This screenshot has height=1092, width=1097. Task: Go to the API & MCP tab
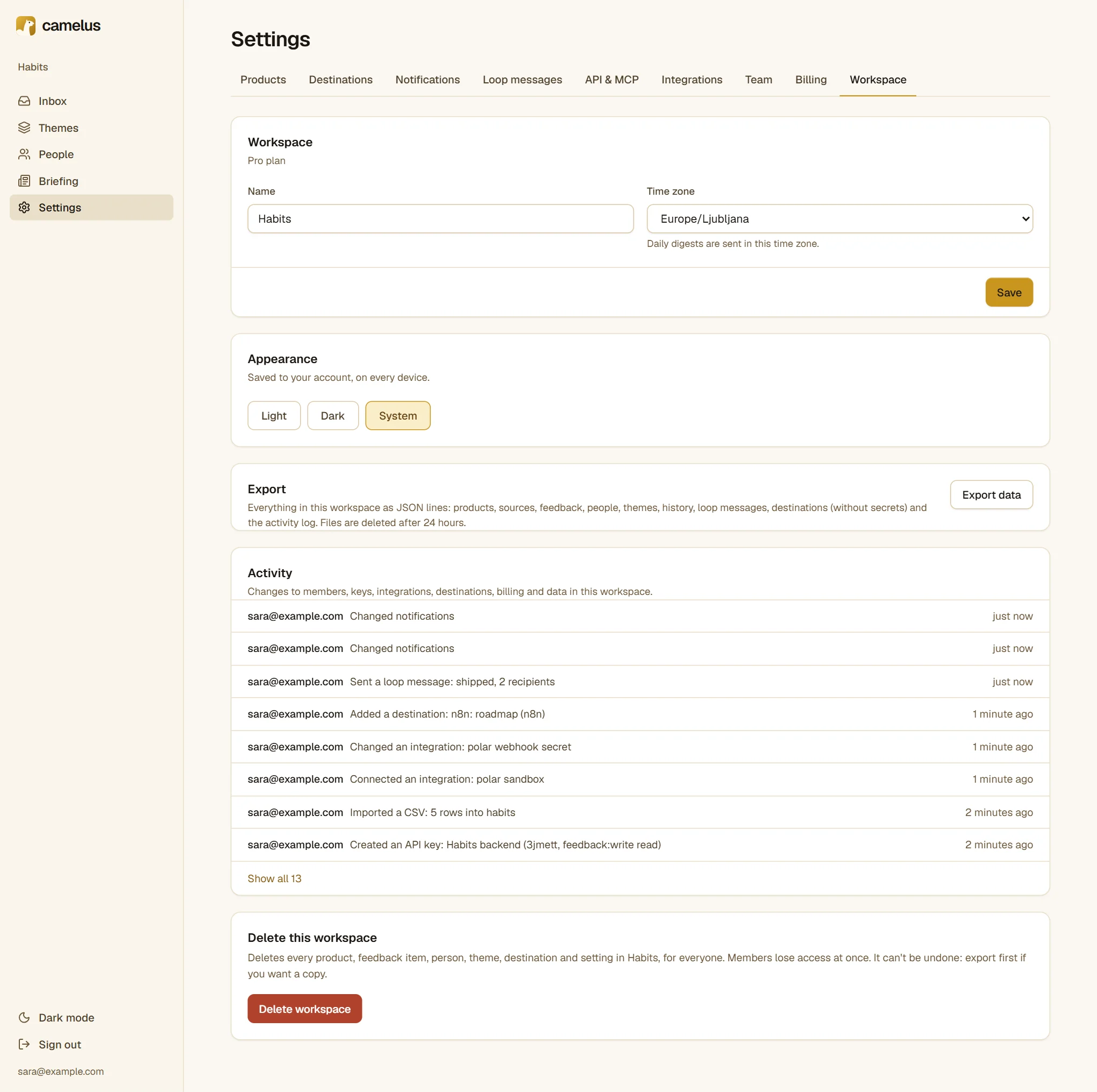pos(612,80)
